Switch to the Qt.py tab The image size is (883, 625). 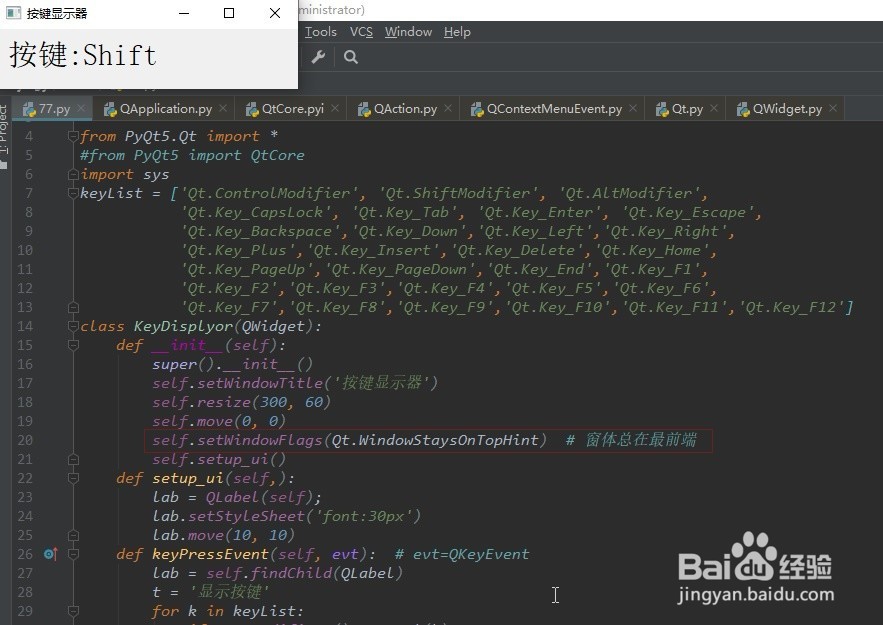pyautogui.click(x=687, y=109)
